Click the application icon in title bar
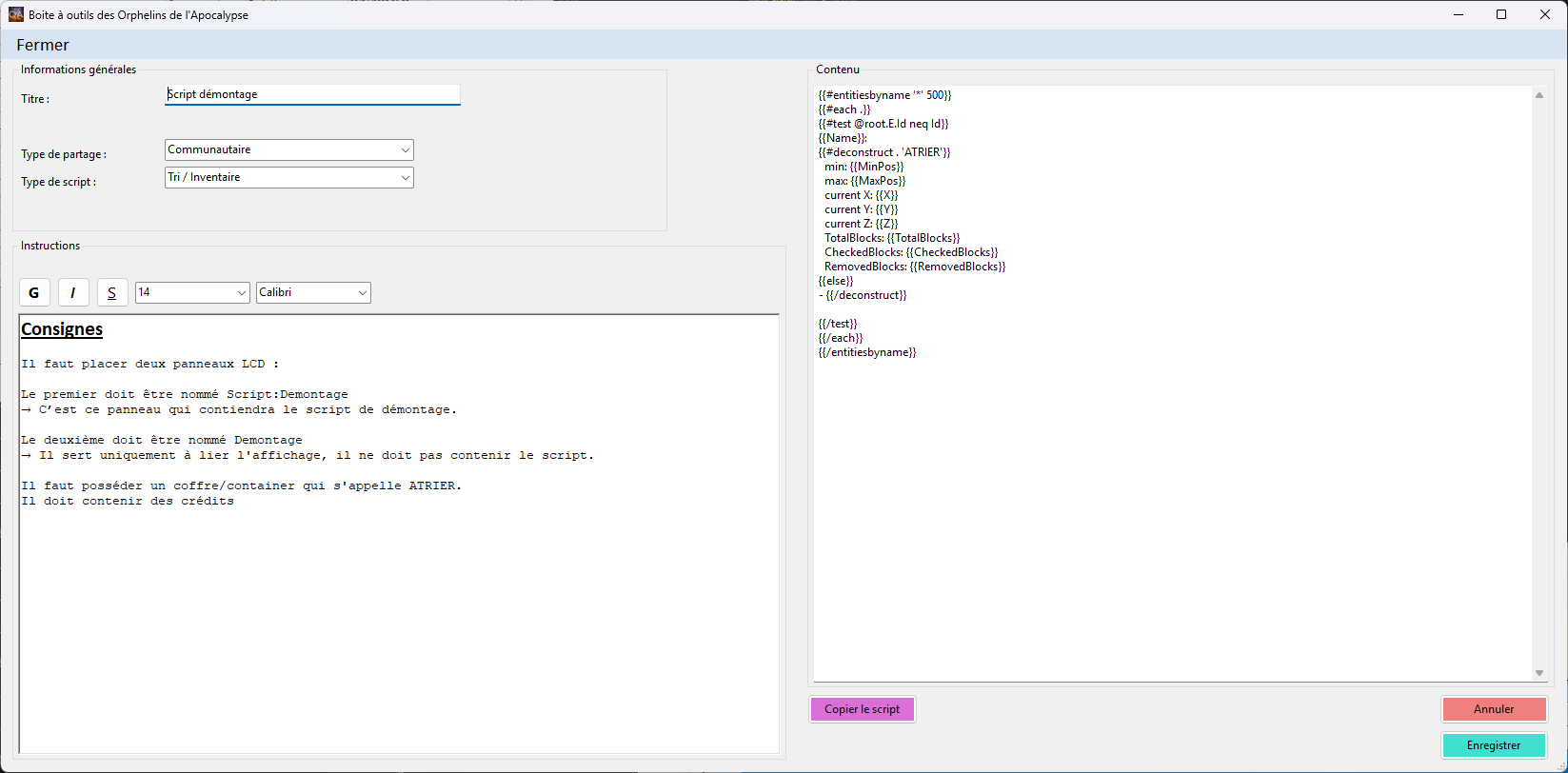The width and height of the screenshot is (1568, 773). point(16,14)
